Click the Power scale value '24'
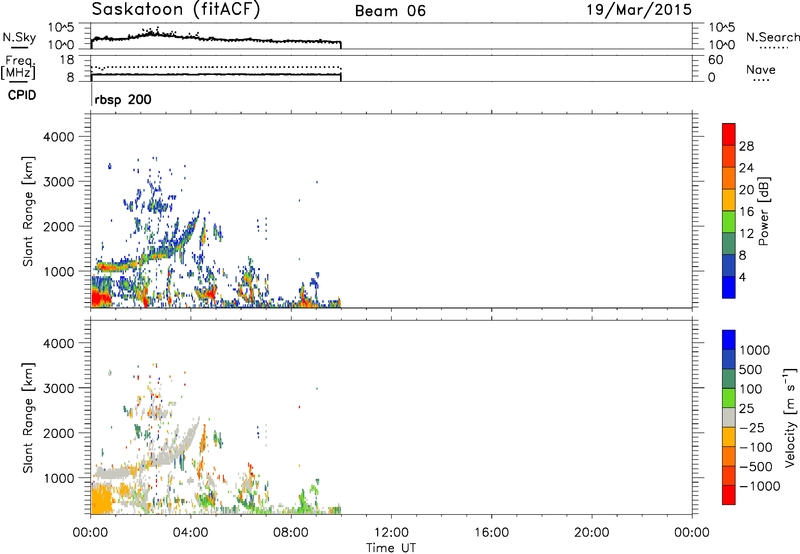The height and width of the screenshot is (554, 800). coord(746,168)
